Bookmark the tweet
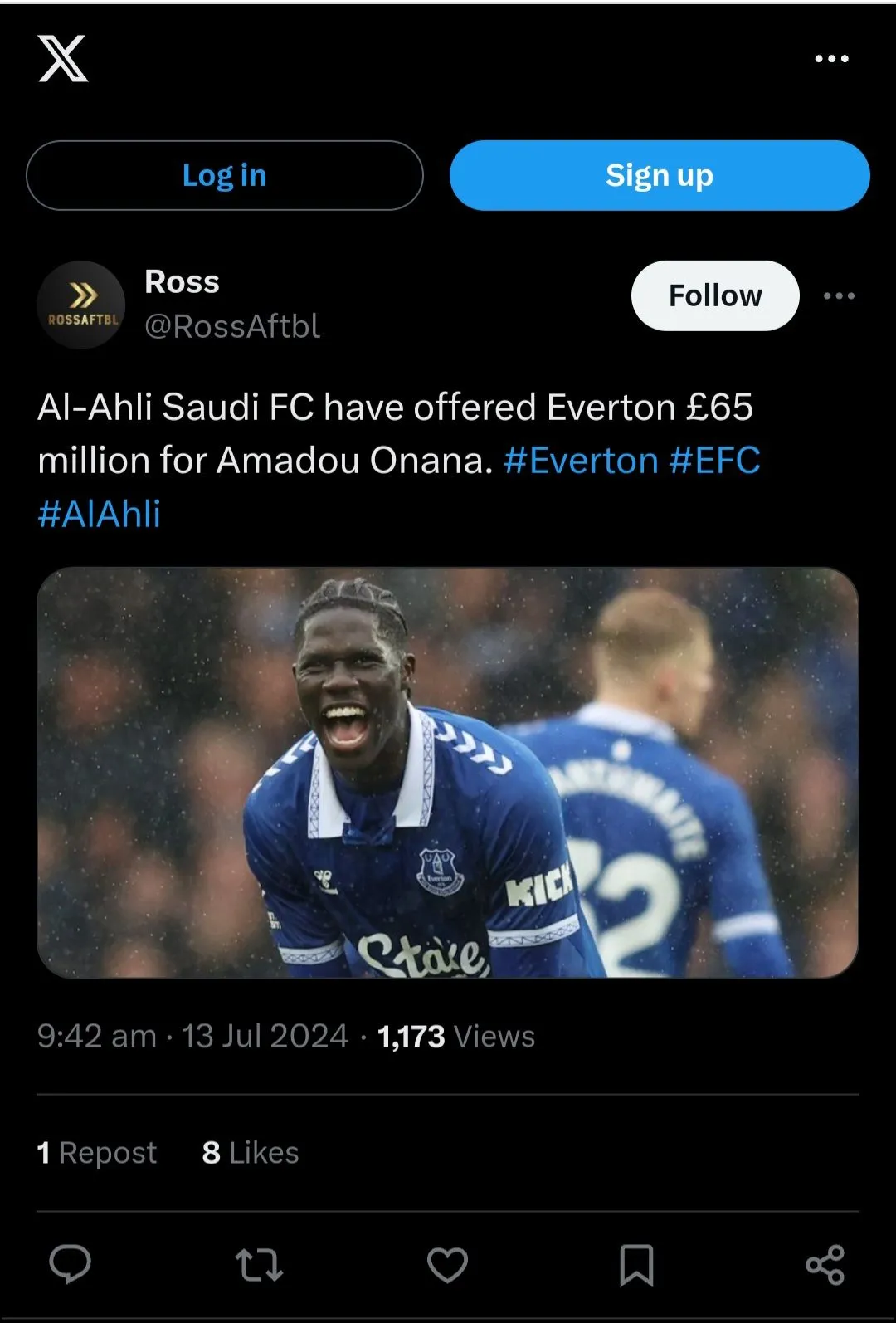 (636, 1265)
